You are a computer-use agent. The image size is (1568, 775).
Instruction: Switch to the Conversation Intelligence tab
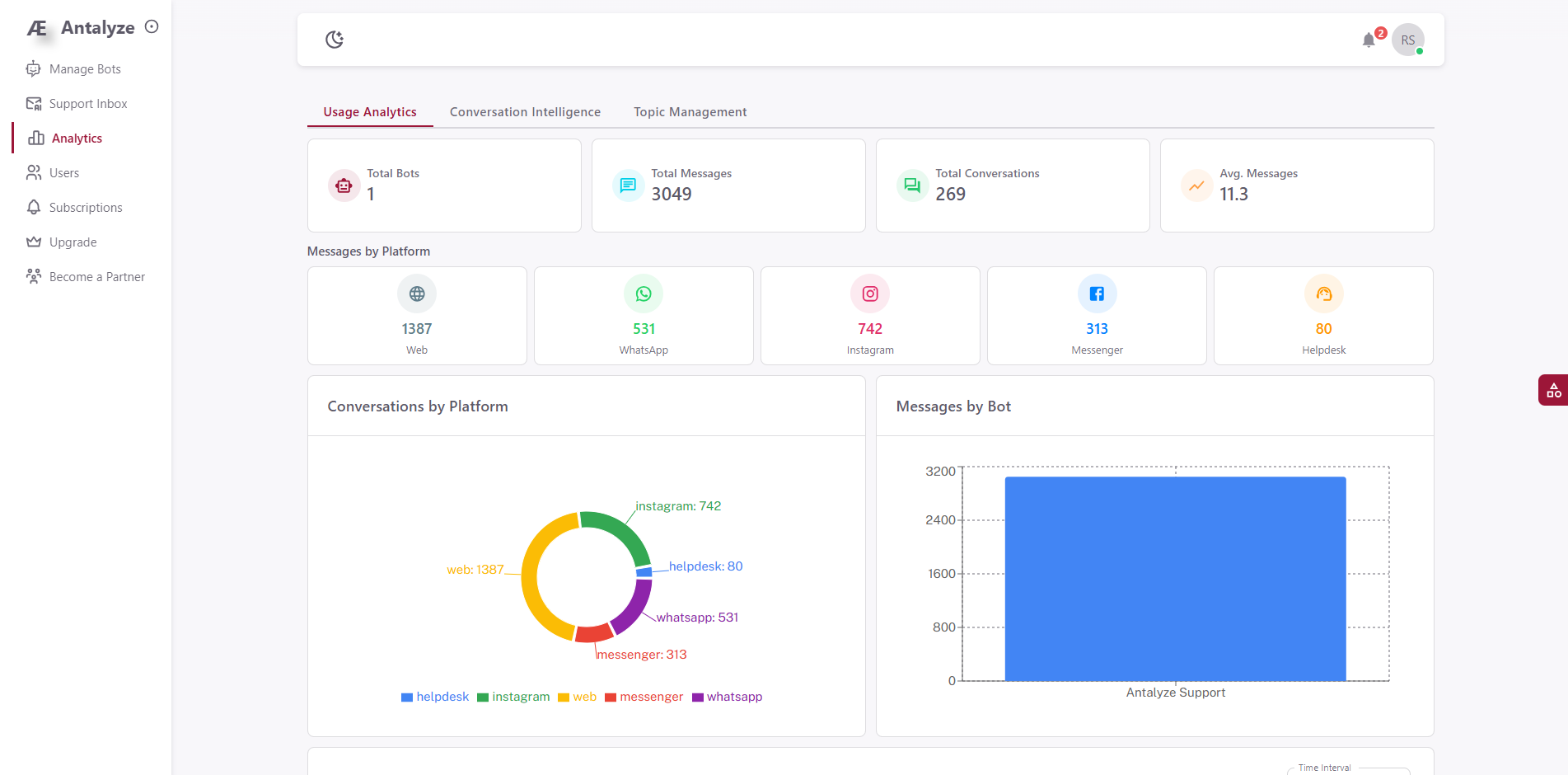point(525,112)
